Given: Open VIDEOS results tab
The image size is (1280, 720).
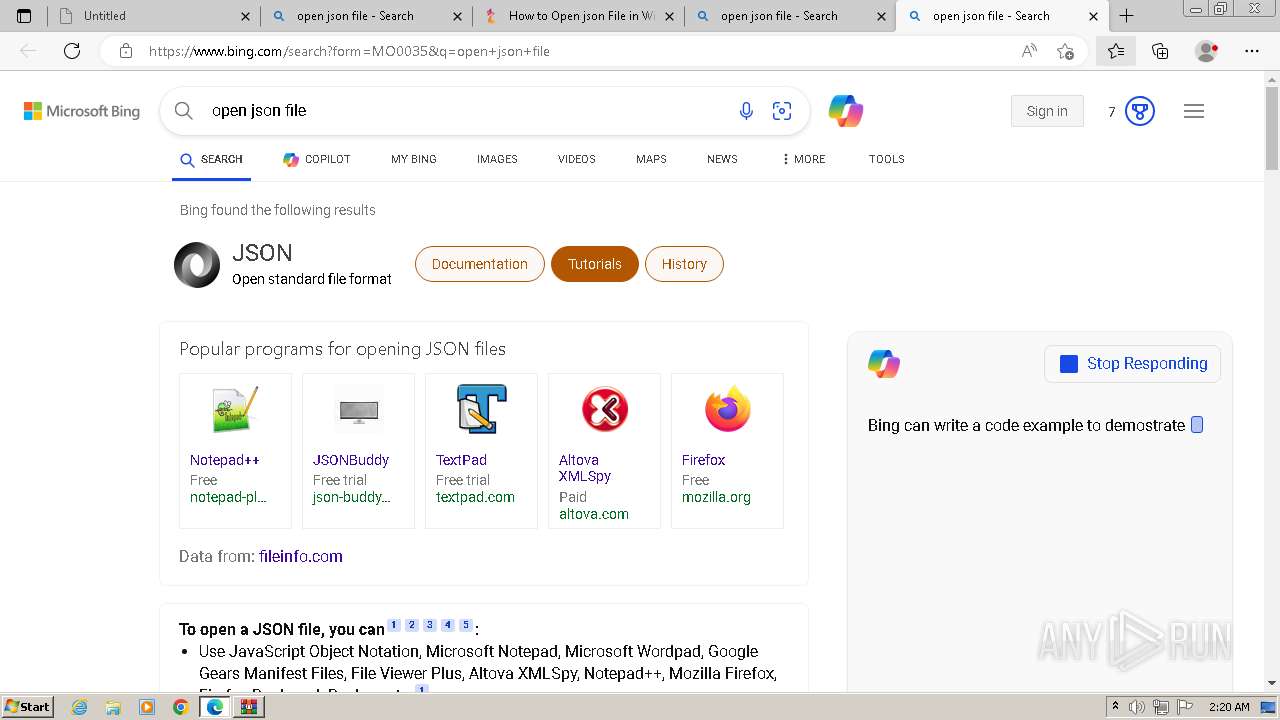Looking at the screenshot, I should (577, 159).
